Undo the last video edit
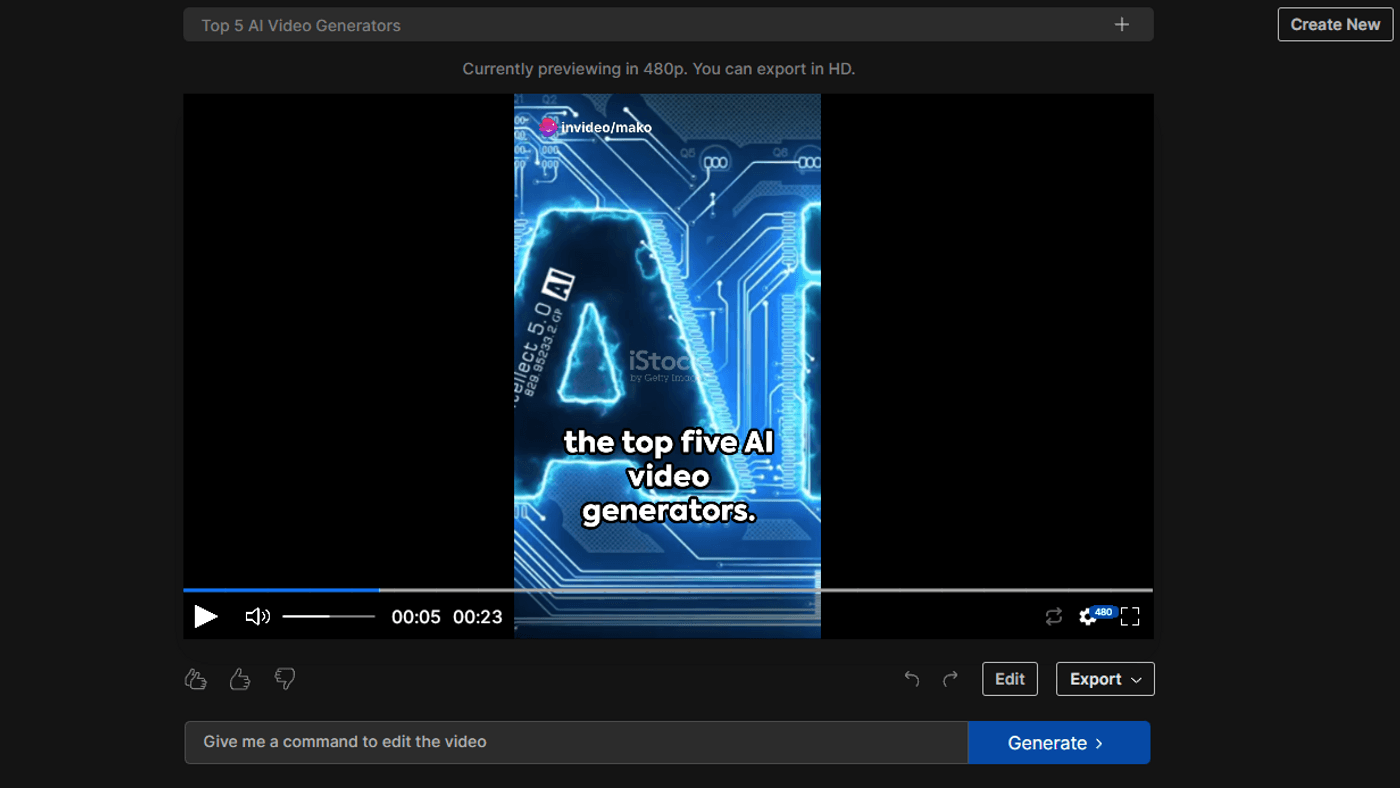Viewport: 1400px width, 788px height. click(911, 678)
